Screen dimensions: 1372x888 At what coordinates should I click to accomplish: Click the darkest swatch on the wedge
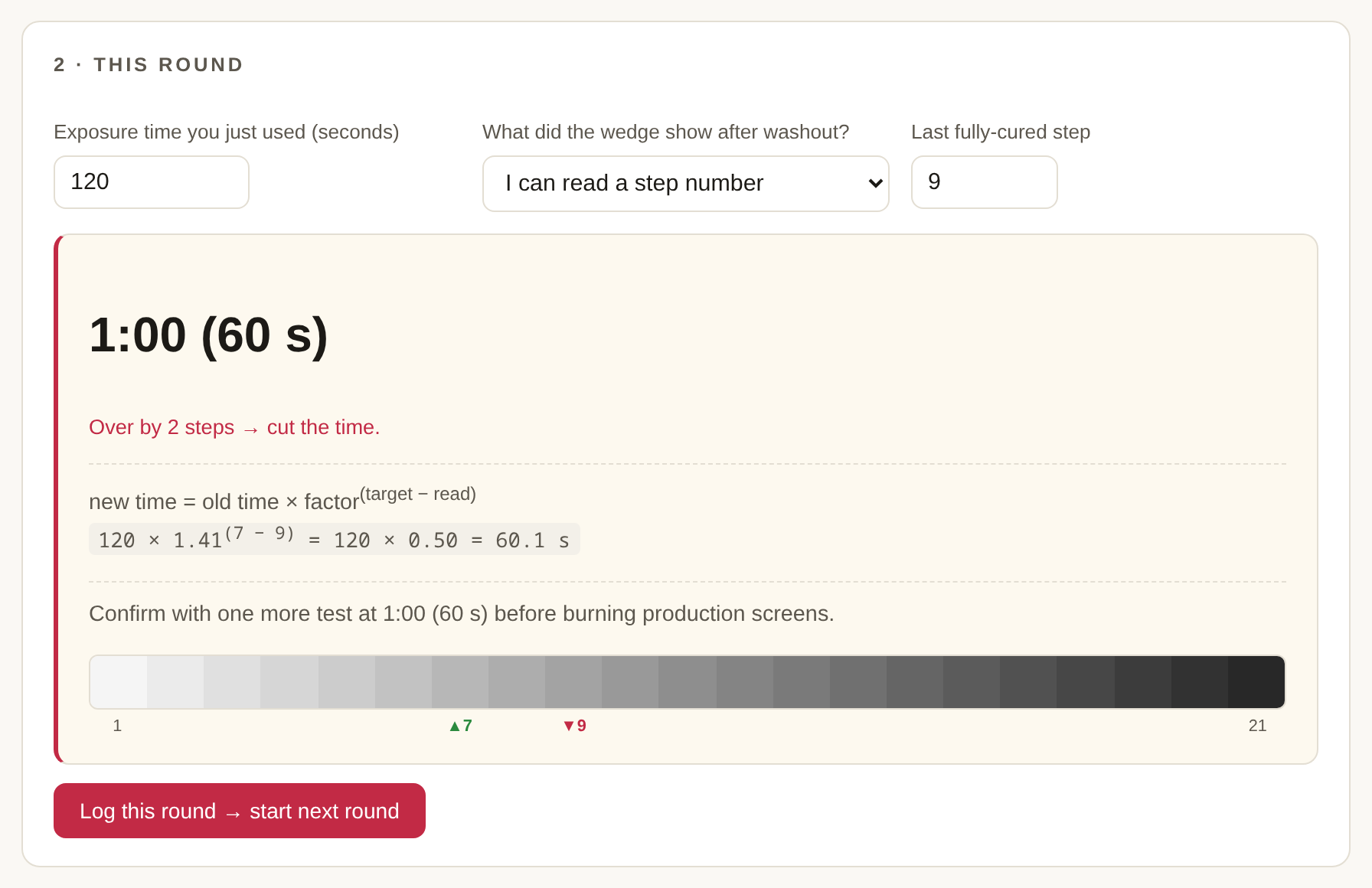tap(1256, 682)
